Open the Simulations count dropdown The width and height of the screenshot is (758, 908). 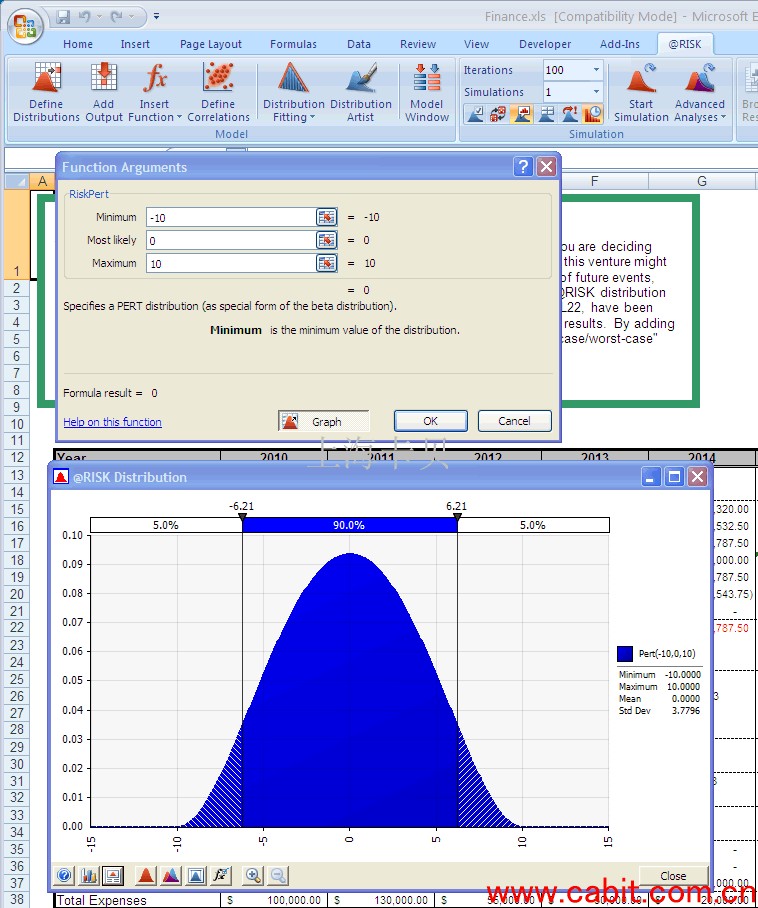596,91
